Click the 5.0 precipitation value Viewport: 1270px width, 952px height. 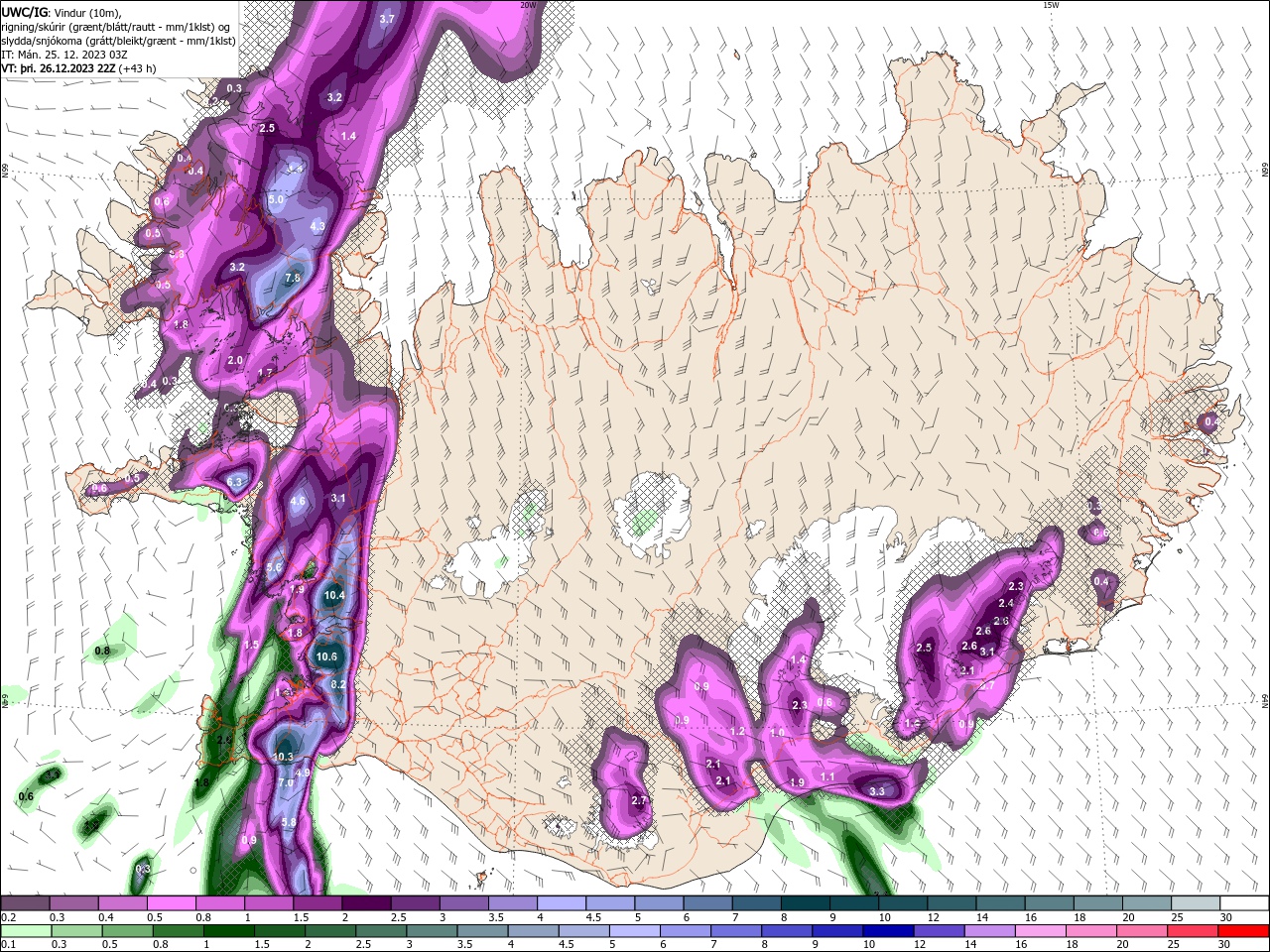click(x=277, y=200)
